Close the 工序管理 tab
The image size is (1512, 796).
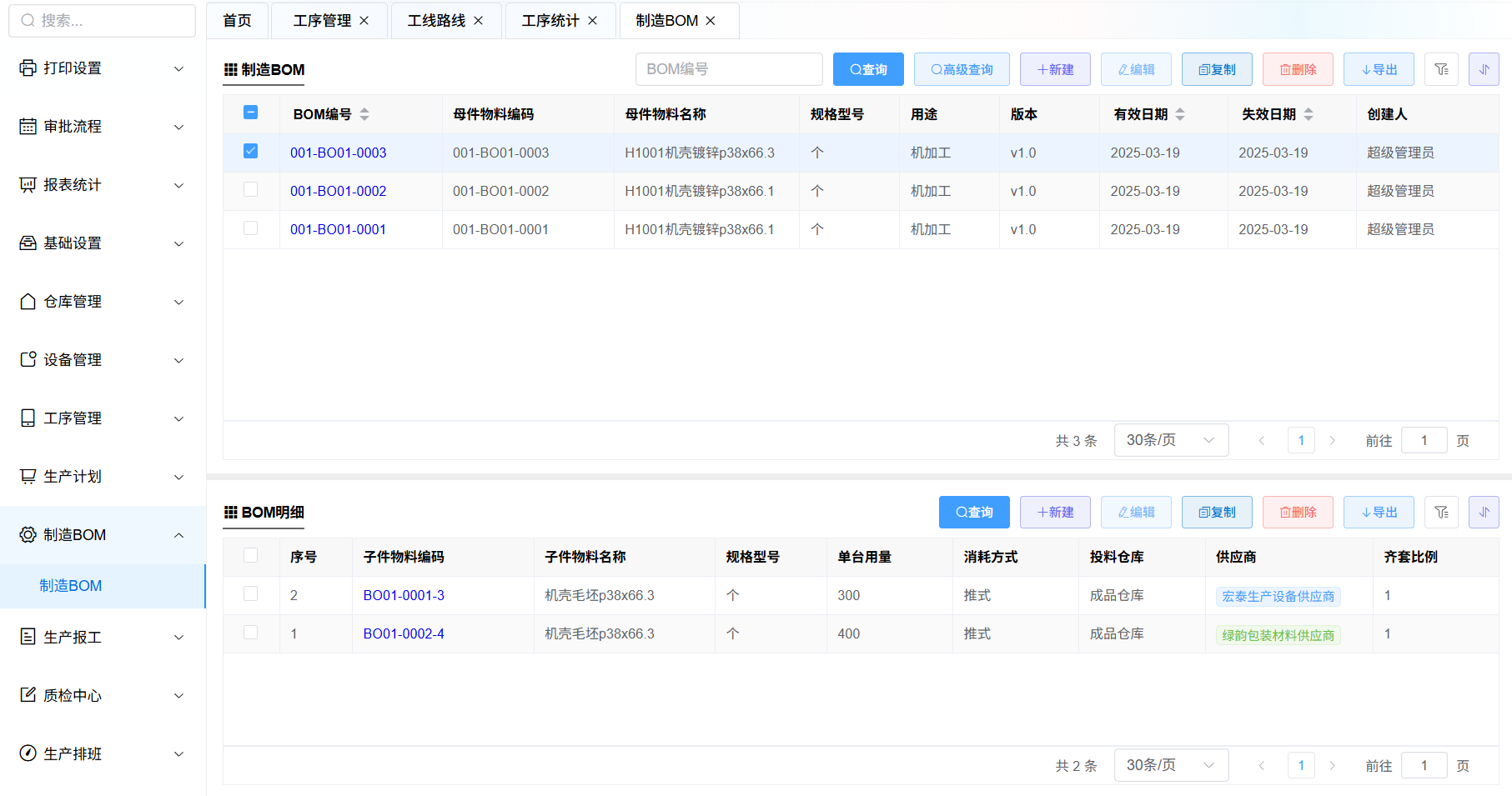point(364,21)
